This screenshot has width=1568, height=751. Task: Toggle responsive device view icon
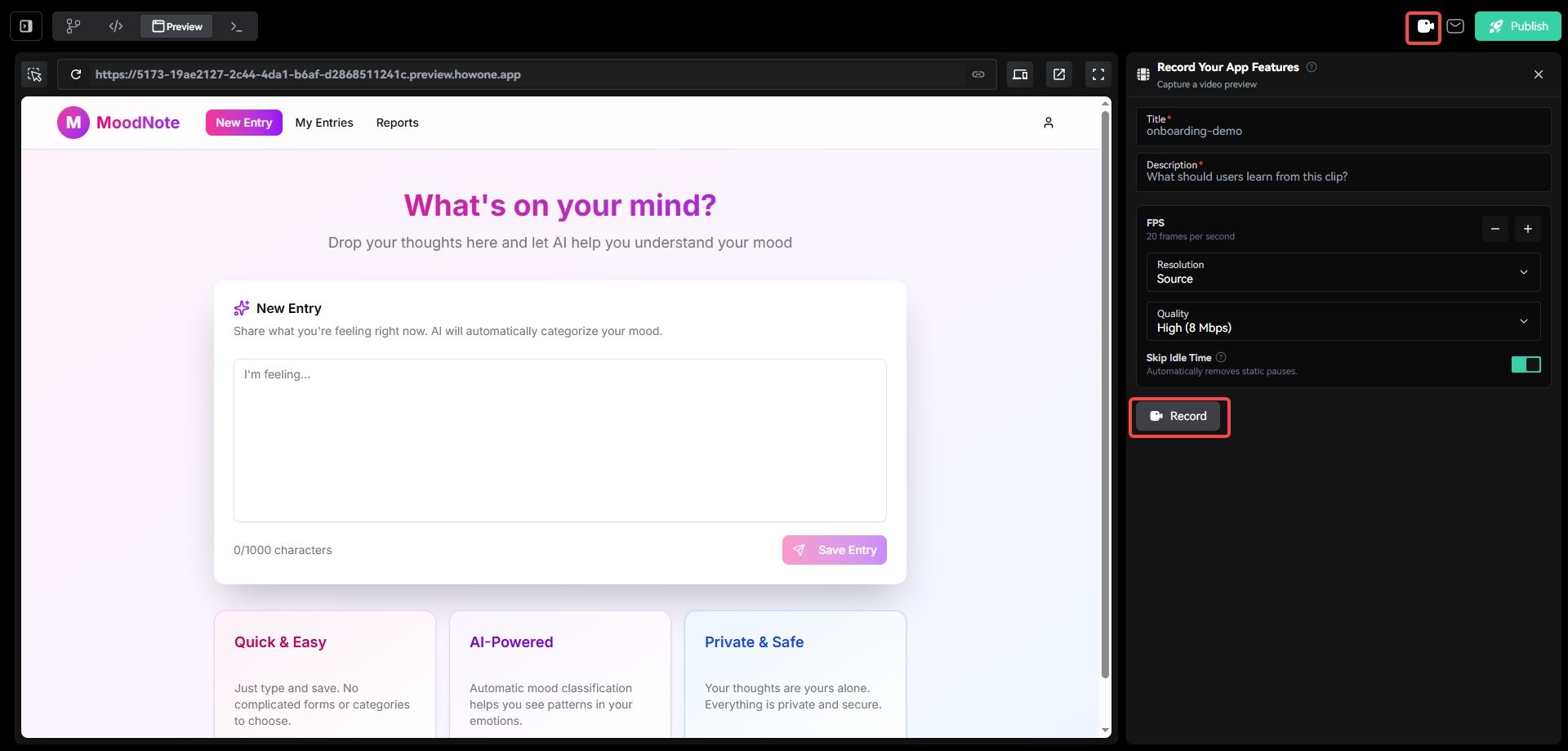(x=1020, y=74)
